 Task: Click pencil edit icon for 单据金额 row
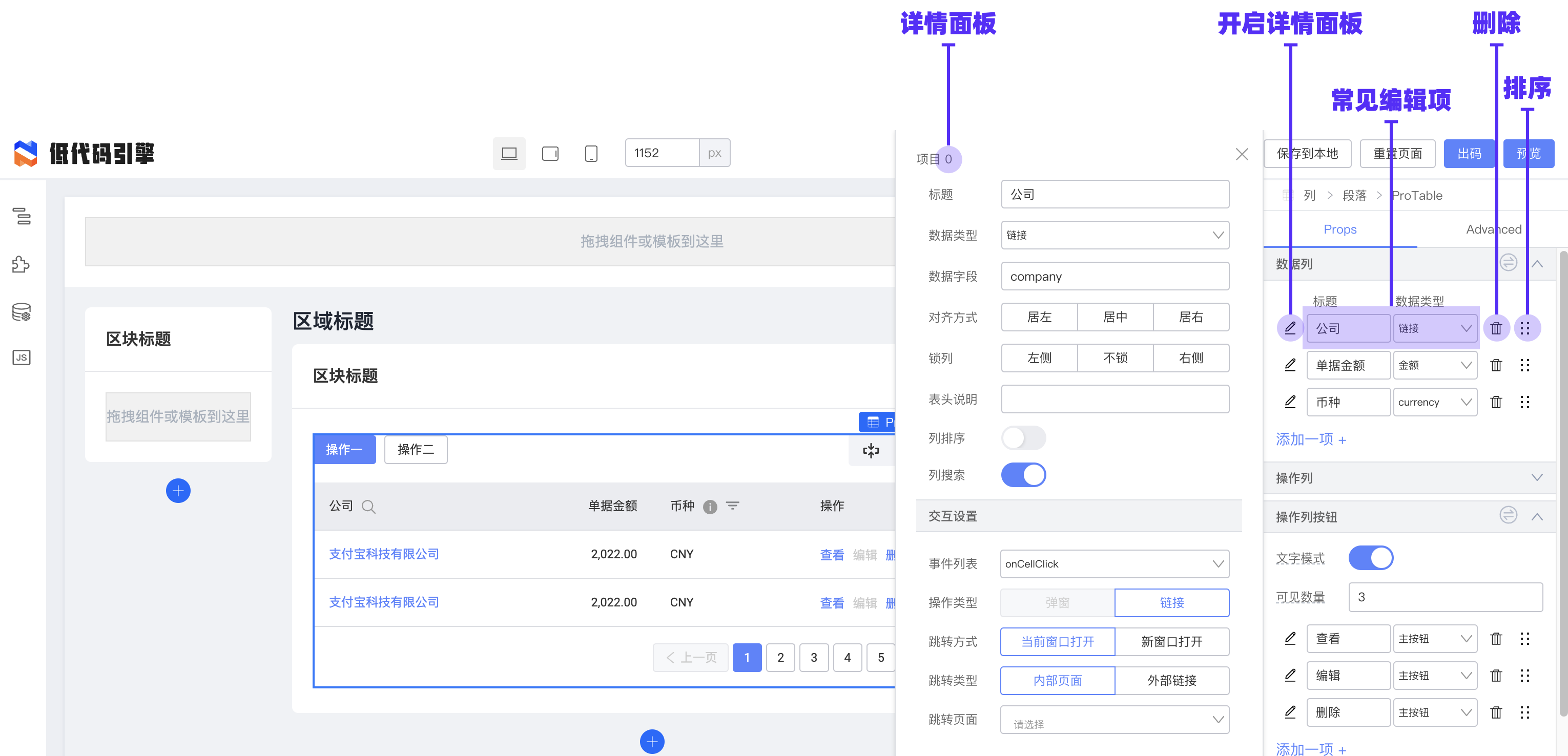tap(1290, 365)
